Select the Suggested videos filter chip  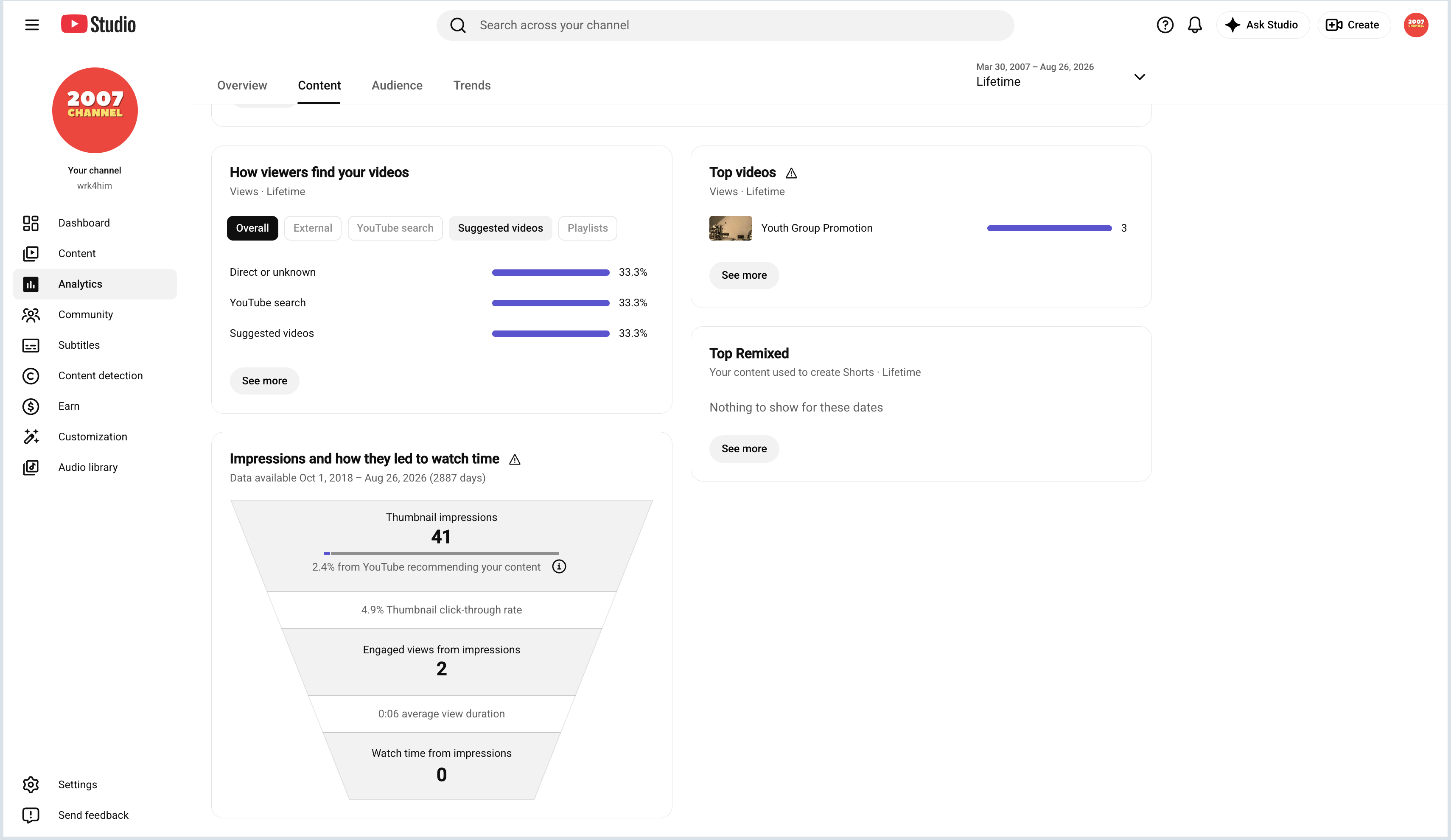500,228
